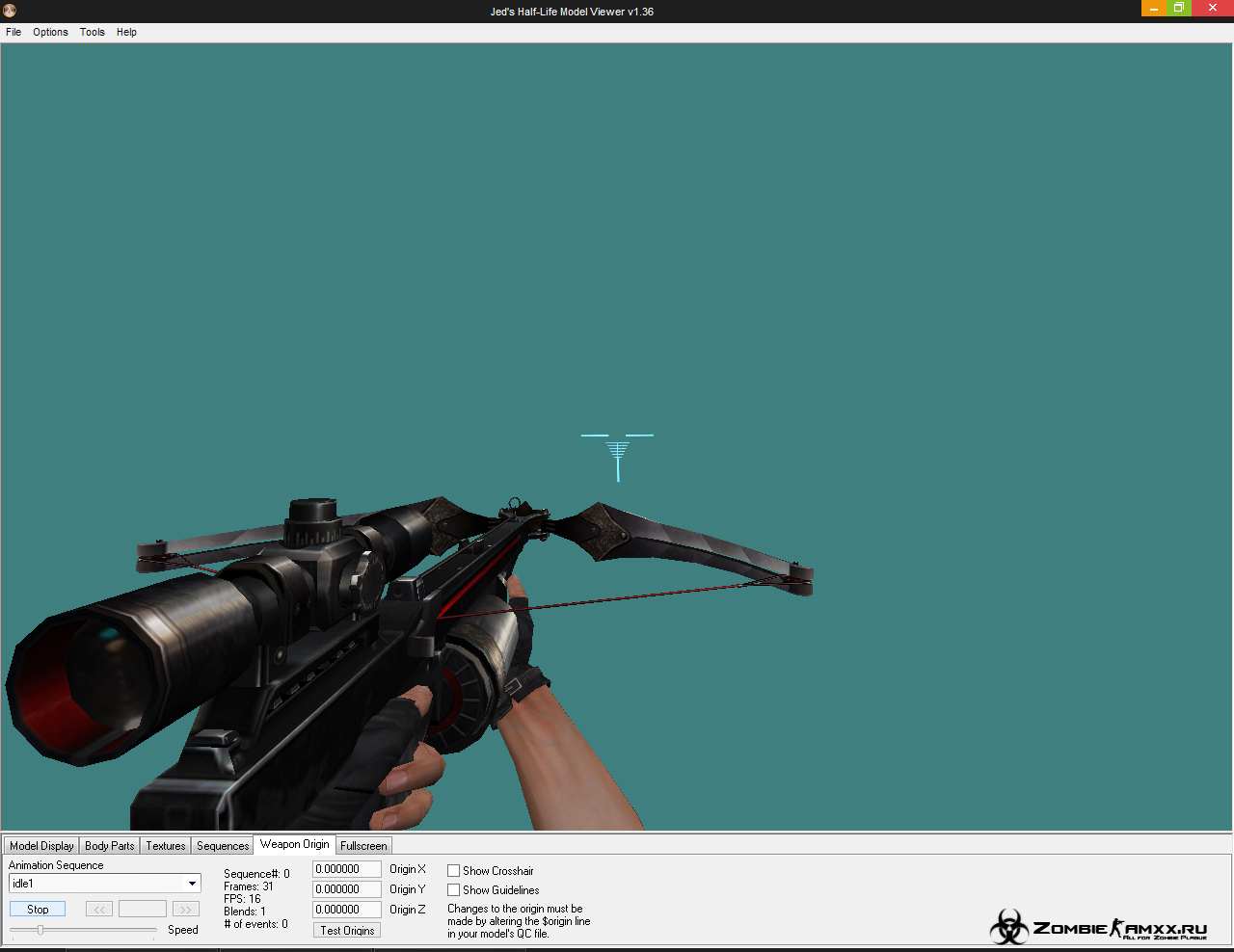Step to next frame with >> button
The height and width of the screenshot is (952, 1234).
click(x=186, y=909)
